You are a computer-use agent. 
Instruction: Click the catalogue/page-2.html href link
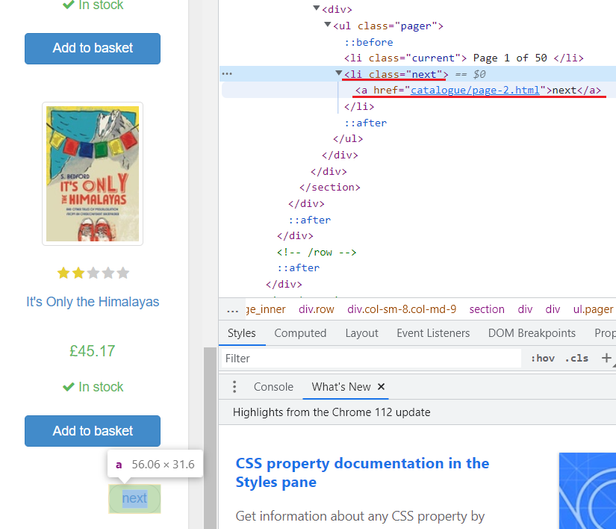[475, 90]
